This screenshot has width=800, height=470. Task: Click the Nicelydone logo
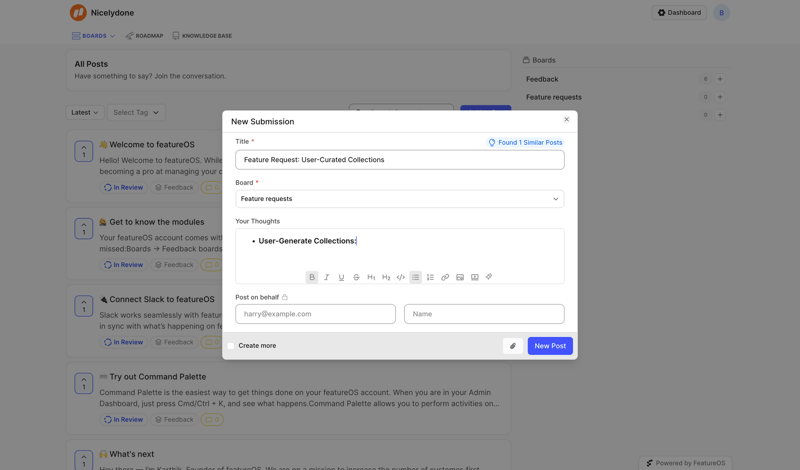78,13
